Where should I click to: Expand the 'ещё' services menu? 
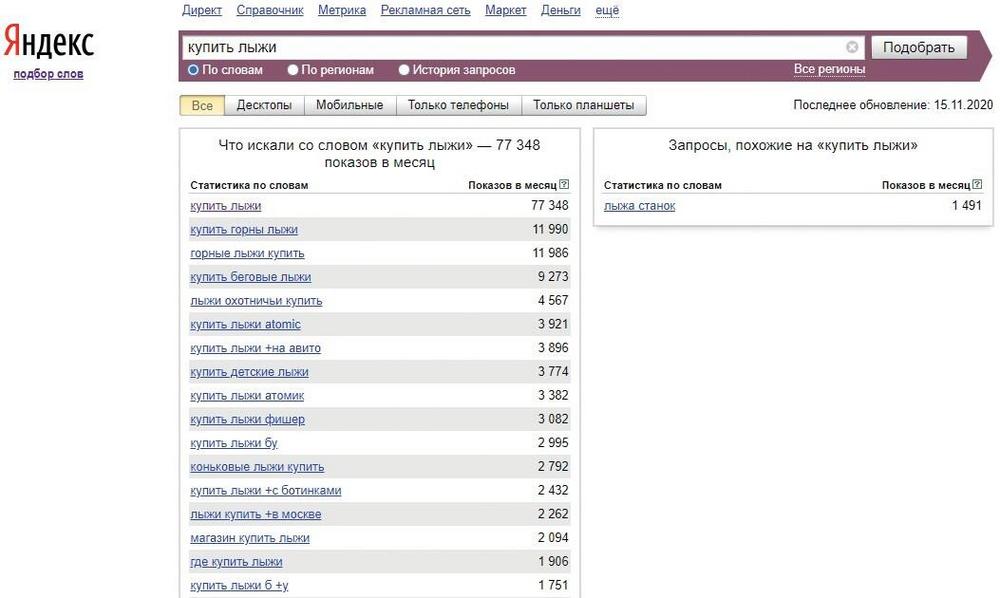[607, 10]
